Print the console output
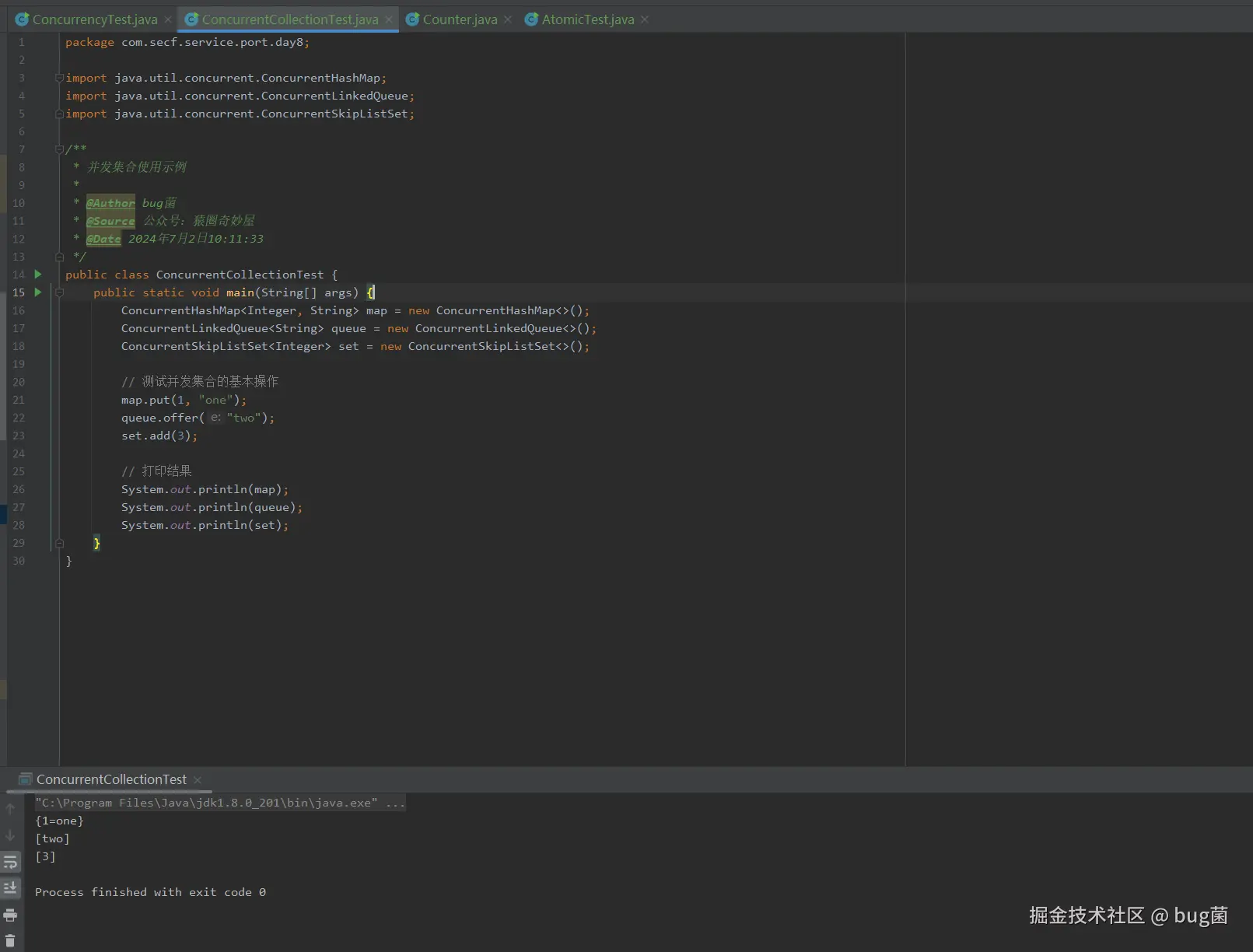Viewport: 1253px width, 952px height. [x=10, y=915]
